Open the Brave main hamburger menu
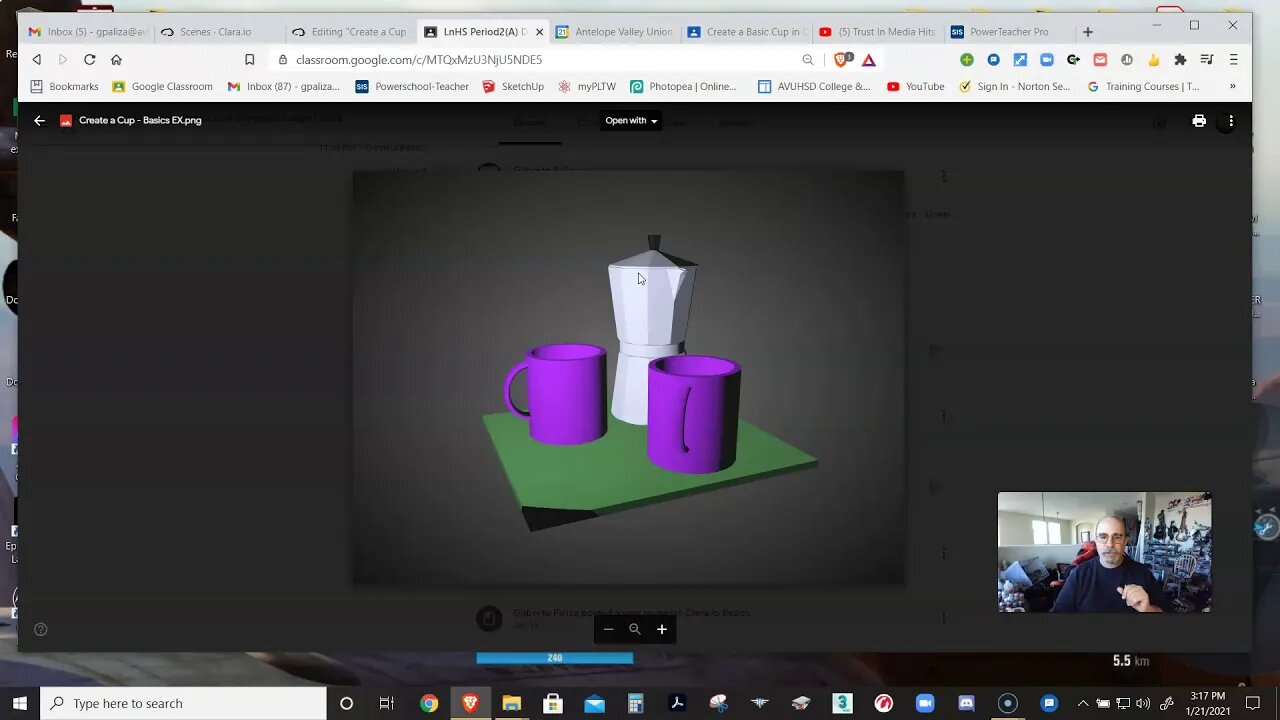This screenshot has width=1280, height=720. (1233, 60)
